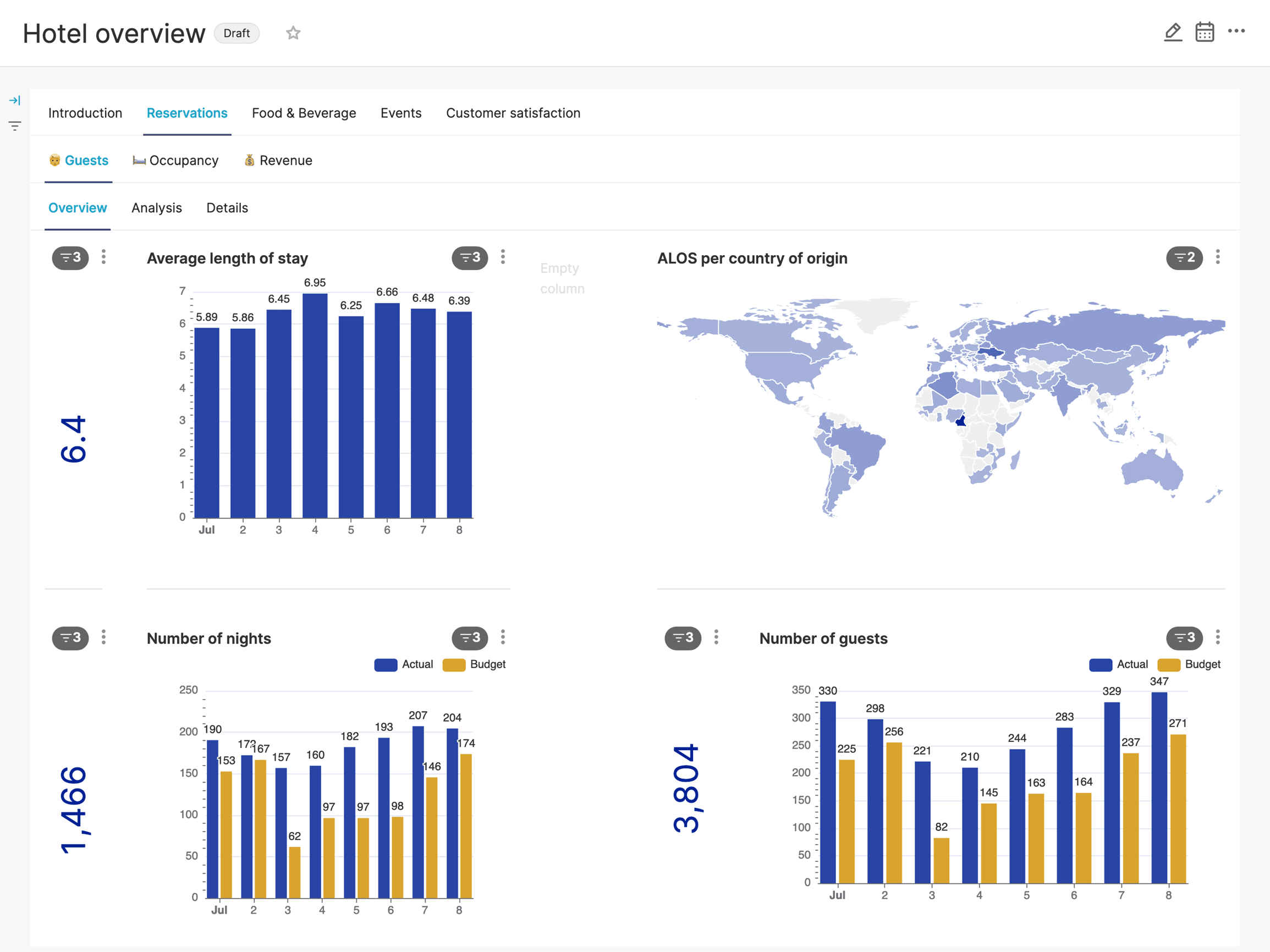This screenshot has width=1270, height=952.
Task: Open the filter panel icon
Action: [x=15, y=126]
